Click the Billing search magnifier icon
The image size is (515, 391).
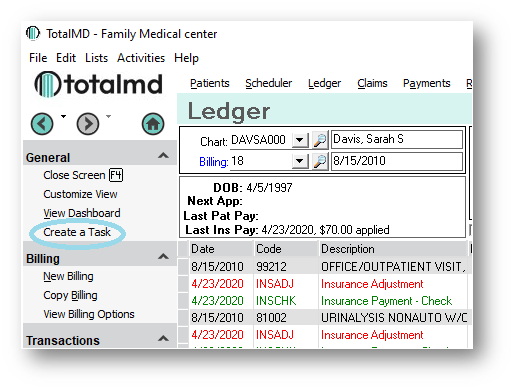tap(320, 162)
